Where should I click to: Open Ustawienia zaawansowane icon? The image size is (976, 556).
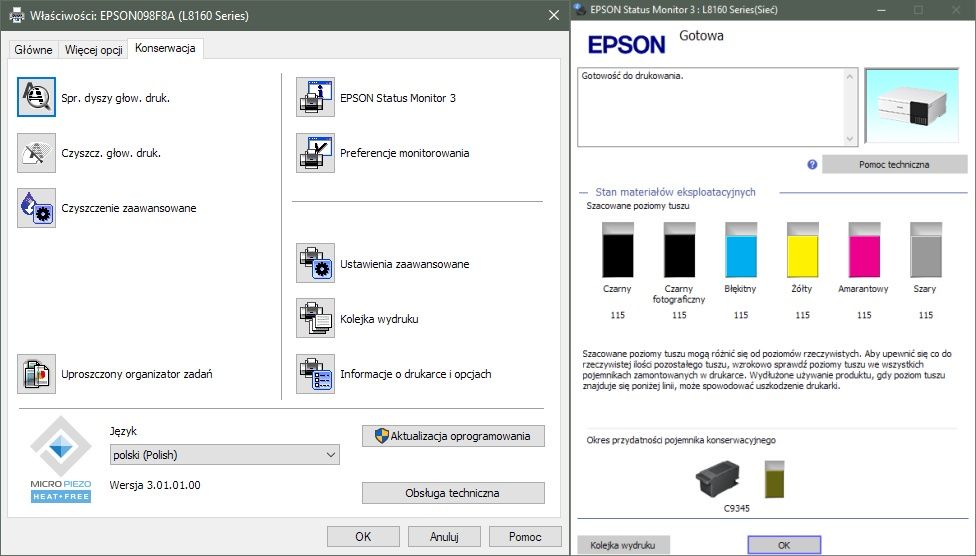tap(315, 263)
